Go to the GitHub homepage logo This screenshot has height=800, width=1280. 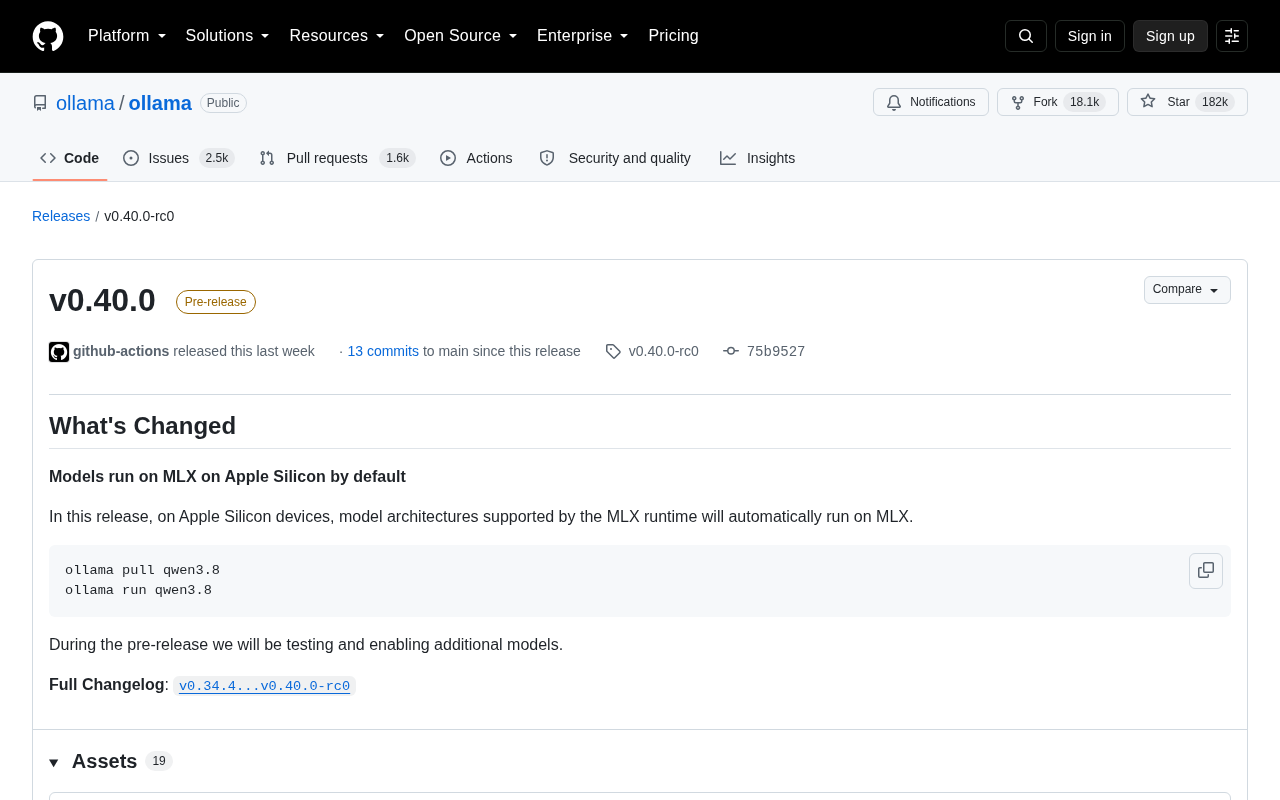(x=48, y=36)
